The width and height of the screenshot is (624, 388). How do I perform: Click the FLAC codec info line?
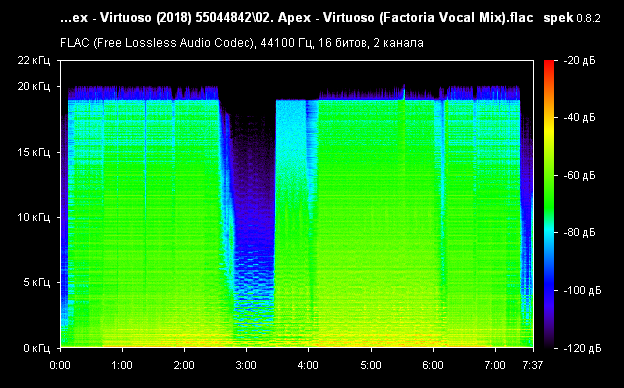pos(242,43)
